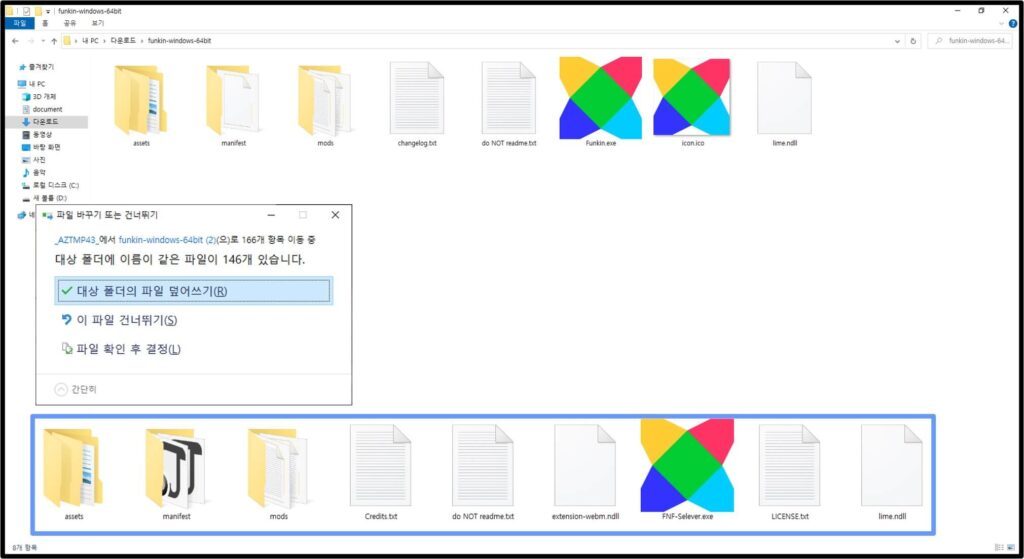Screen dimensions: 1024x559
Task: Click funkin-windows-64bit (2) destination link in dialog
Action: pyautogui.click(x=167, y=240)
